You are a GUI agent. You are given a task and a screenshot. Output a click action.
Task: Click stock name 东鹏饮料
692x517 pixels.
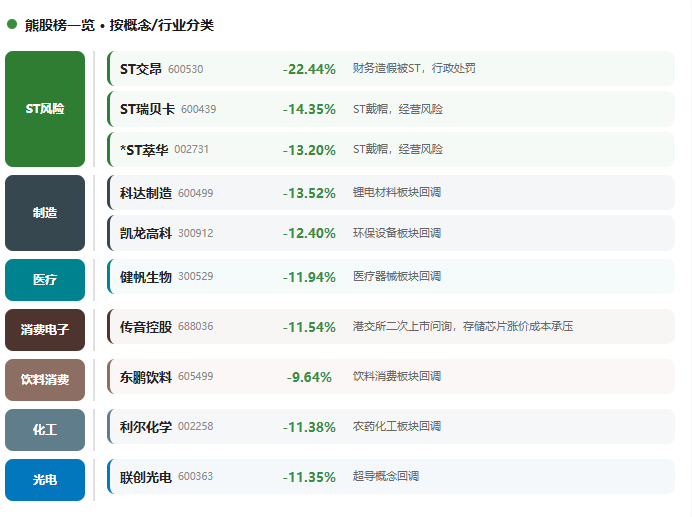tap(146, 377)
